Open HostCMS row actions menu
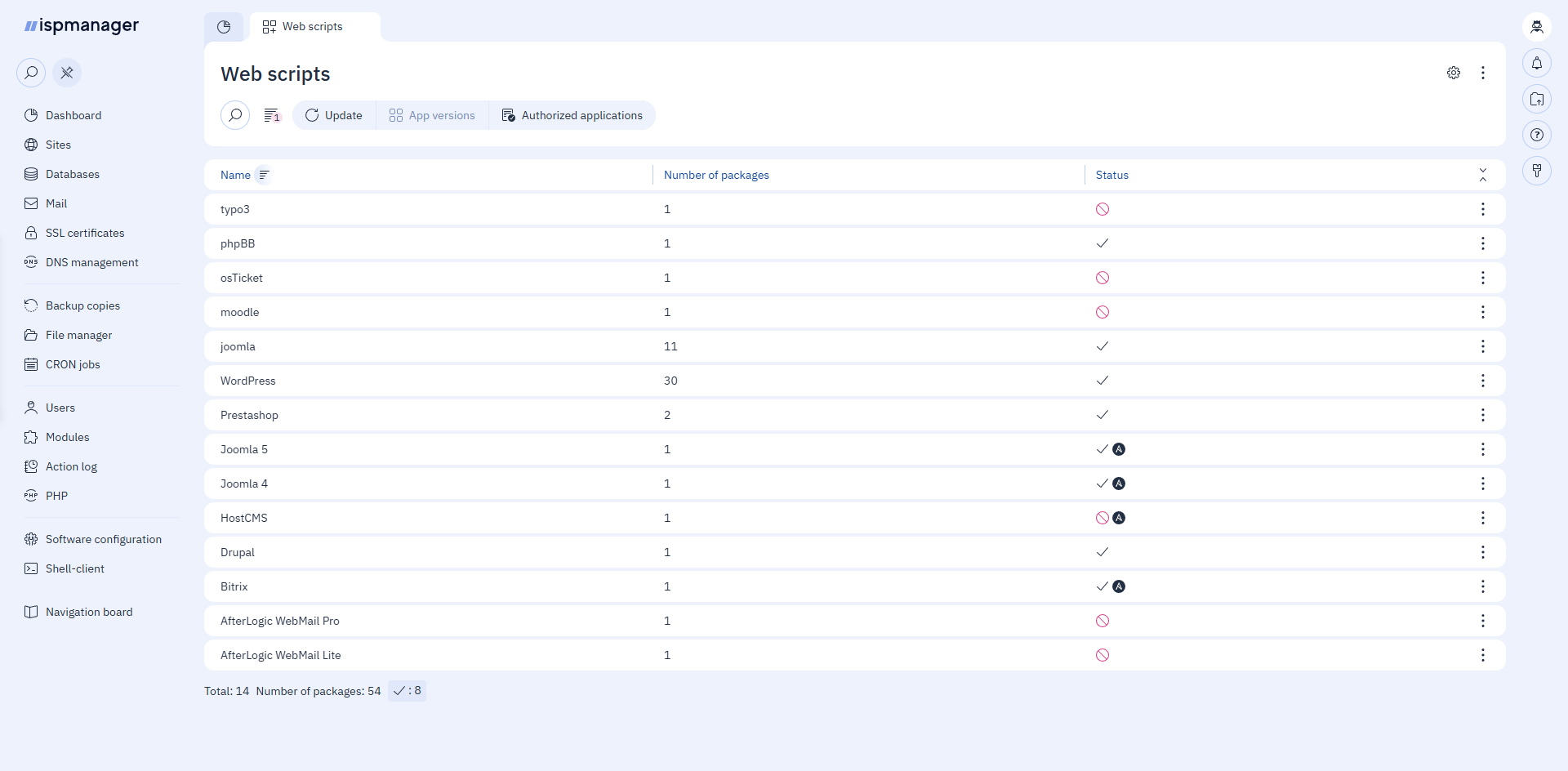1568x771 pixels. (x=1483, y=518)
